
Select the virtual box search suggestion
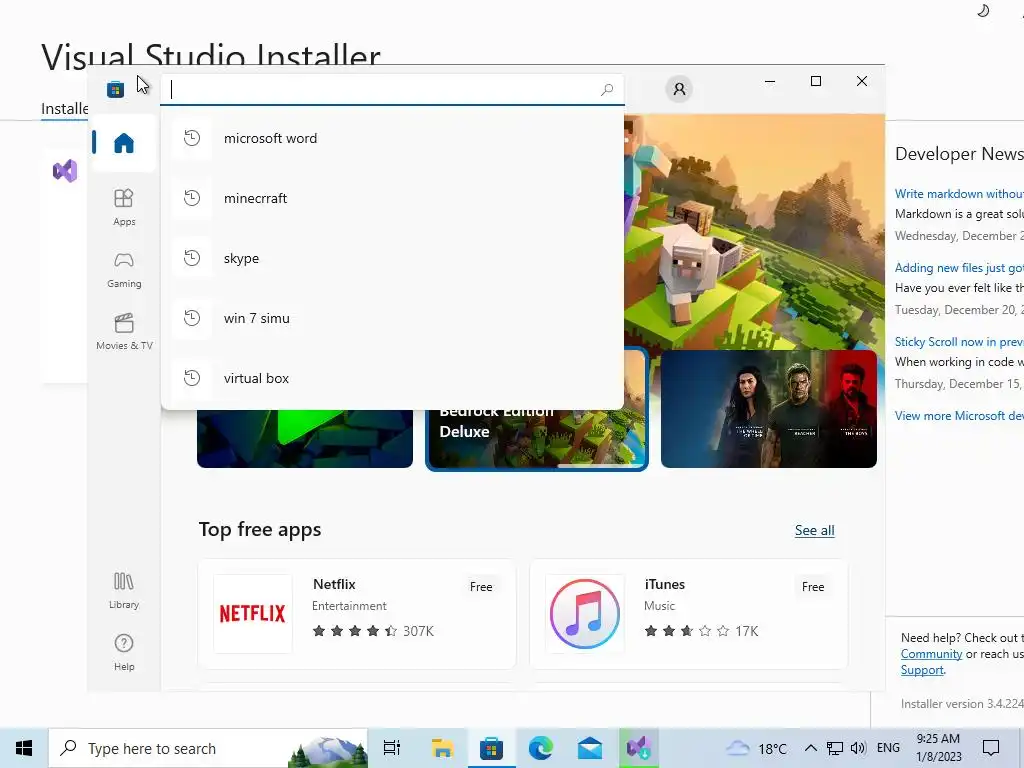(392, 379)
